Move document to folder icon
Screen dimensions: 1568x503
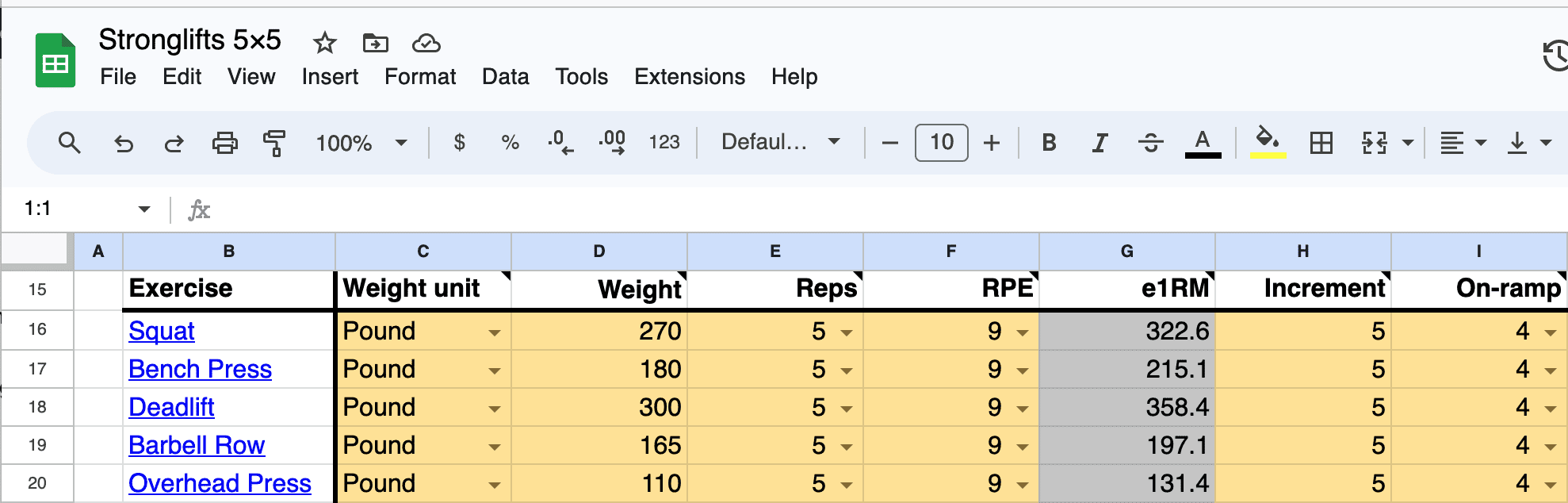[375, 43]
